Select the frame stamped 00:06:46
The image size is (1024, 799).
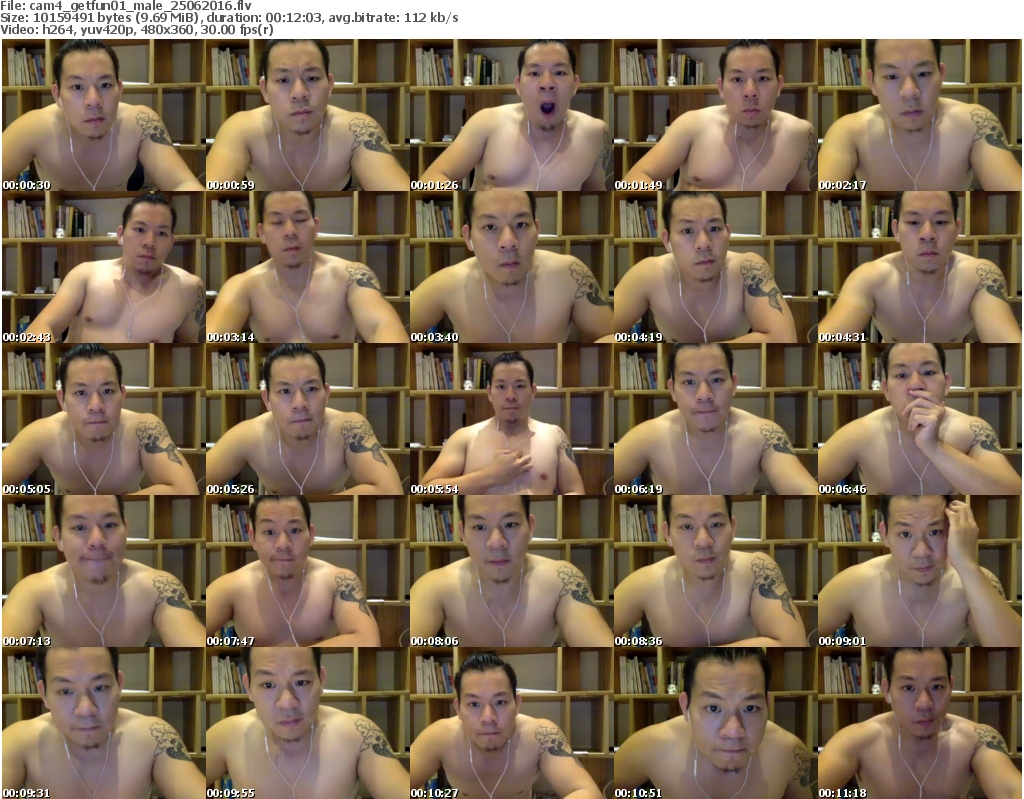[920, 419]
